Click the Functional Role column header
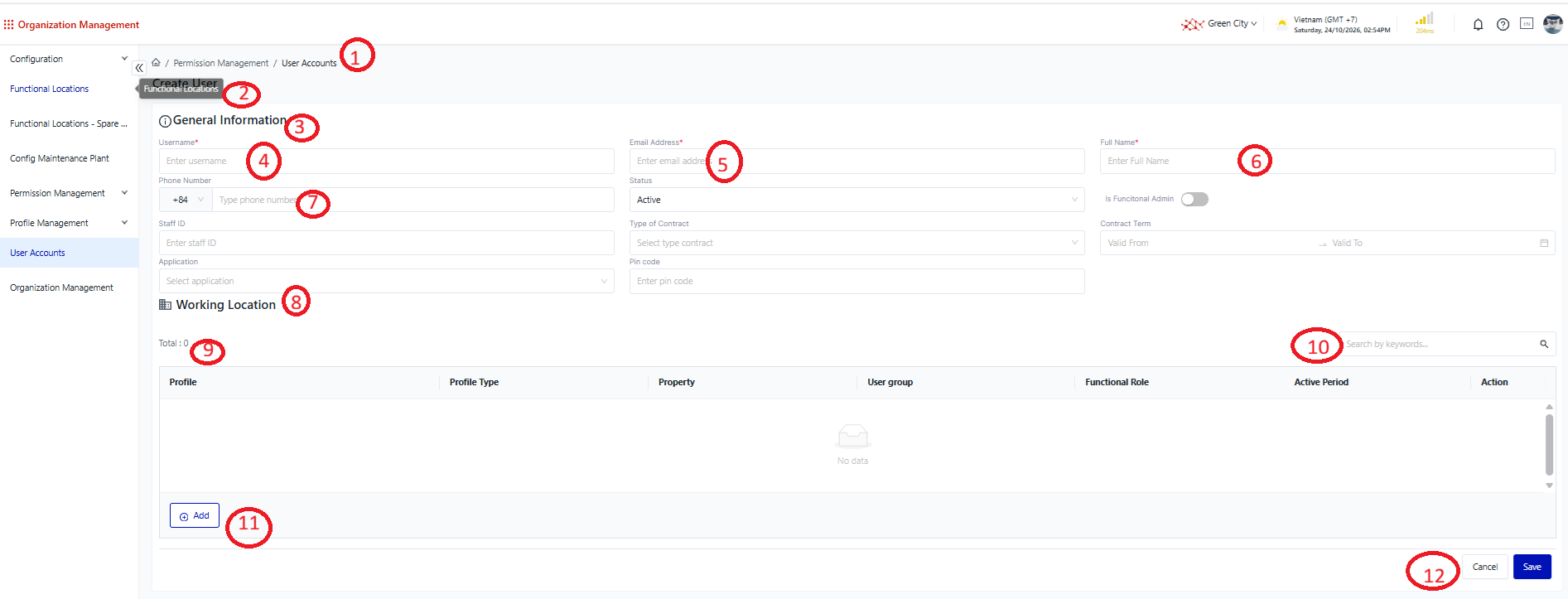Screen dimensions: 1568x599 pyautogui.click(x=1117, y=382)
